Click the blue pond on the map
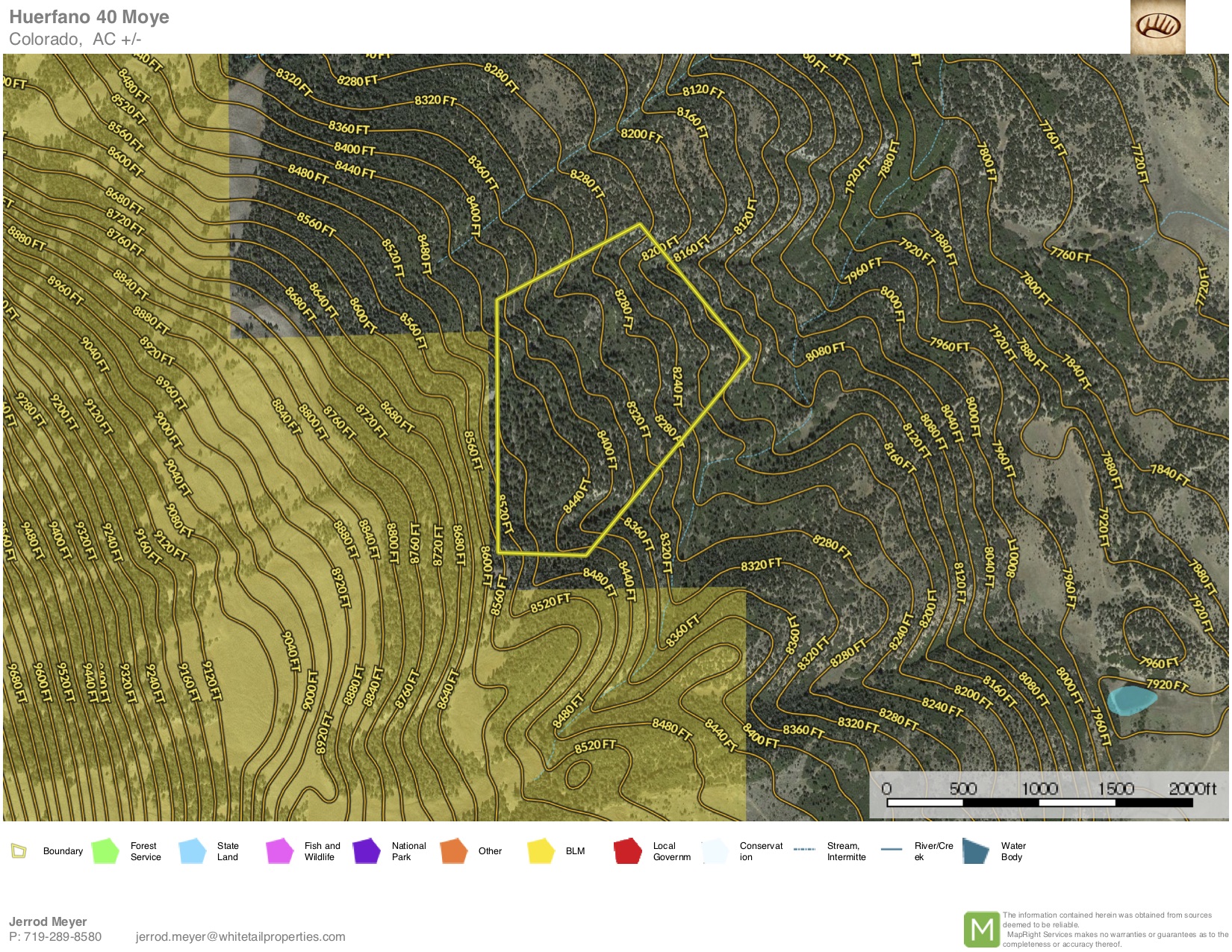This screenshot has height=952, width=1232. pos(1130,700)
